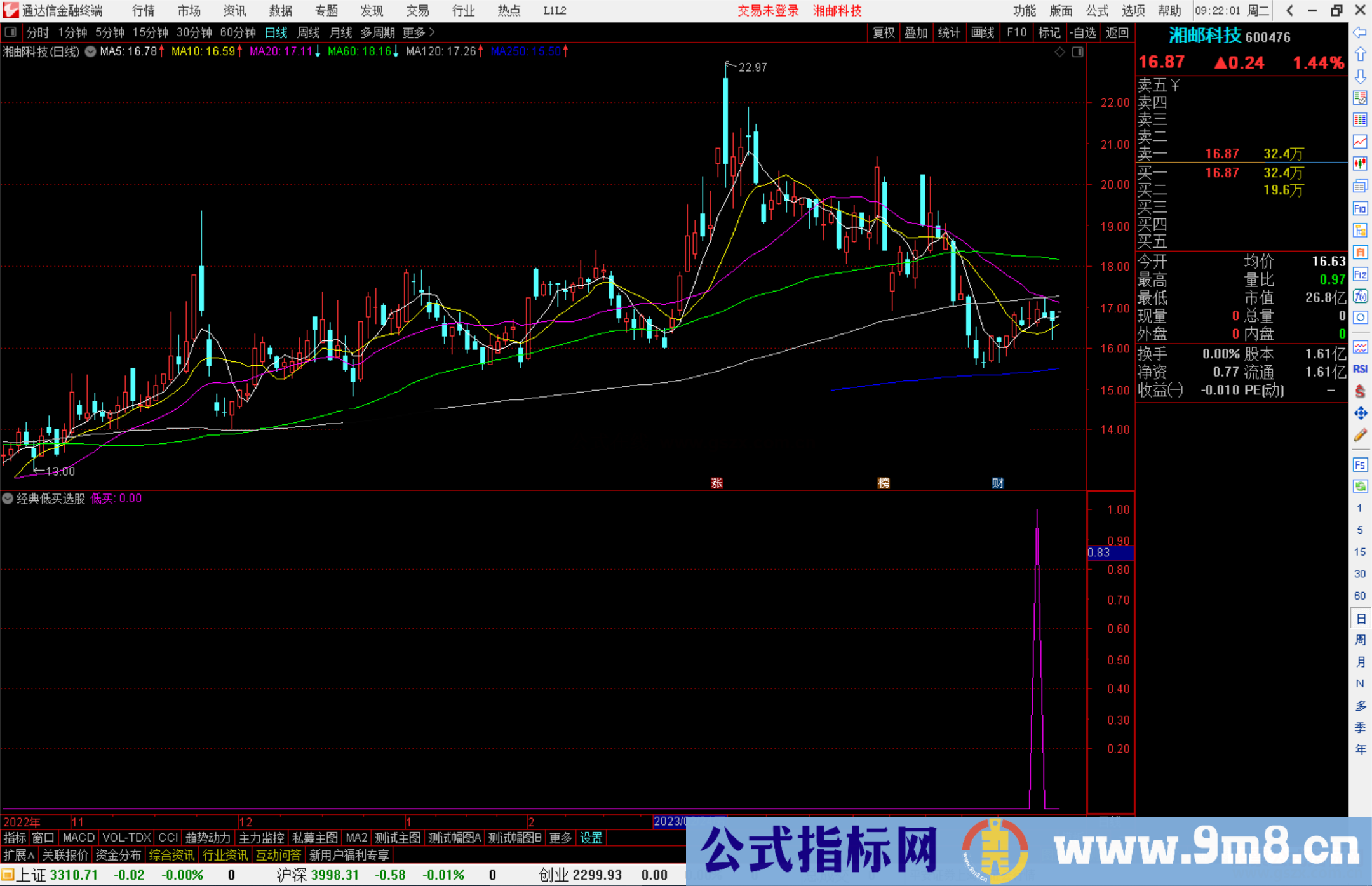Collapse the 经典低买选股 indicator panel arrow
The image size is (1372, 886).
[8, 499]
